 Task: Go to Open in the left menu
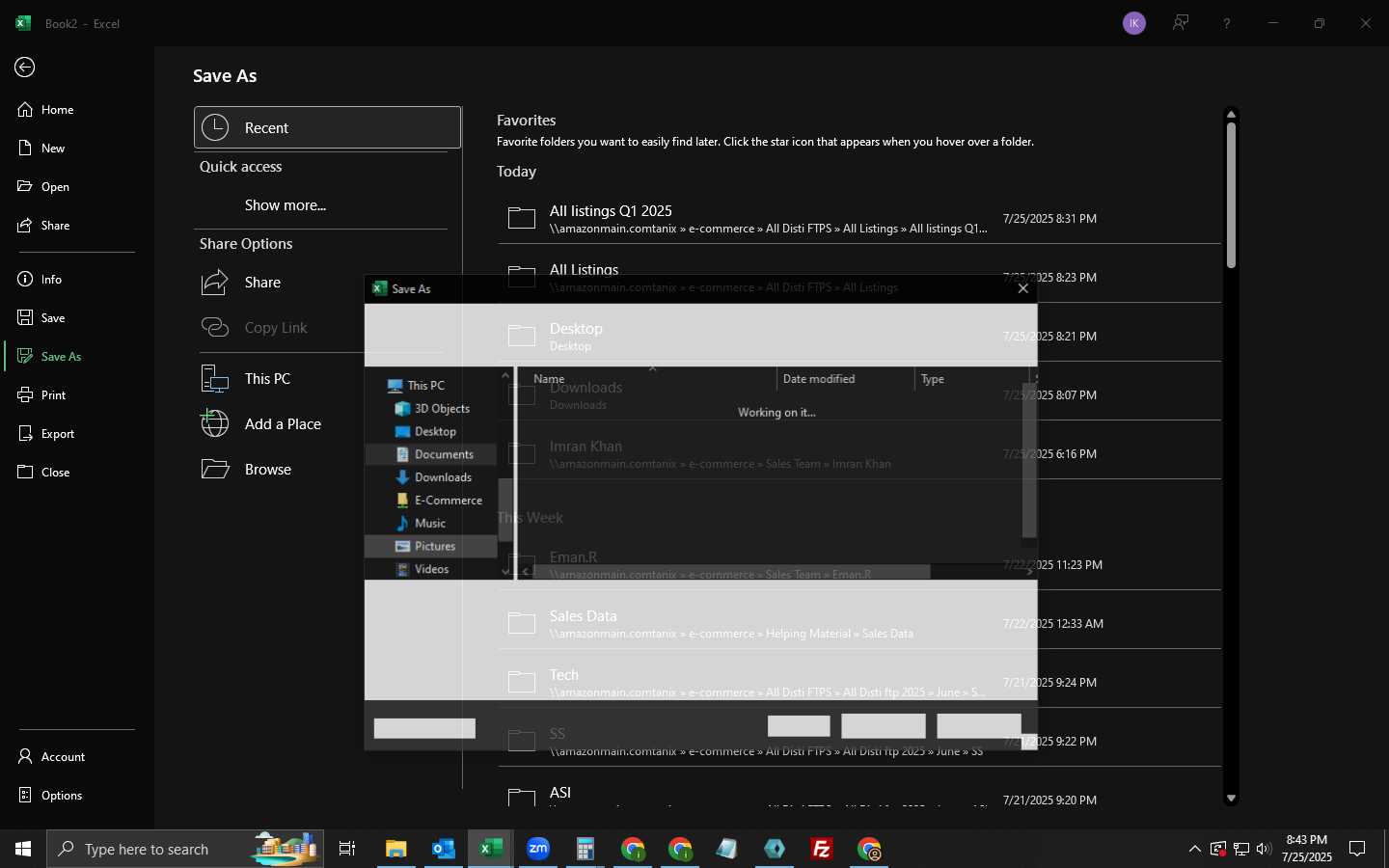pyautogui.click(x=77, y=187)
